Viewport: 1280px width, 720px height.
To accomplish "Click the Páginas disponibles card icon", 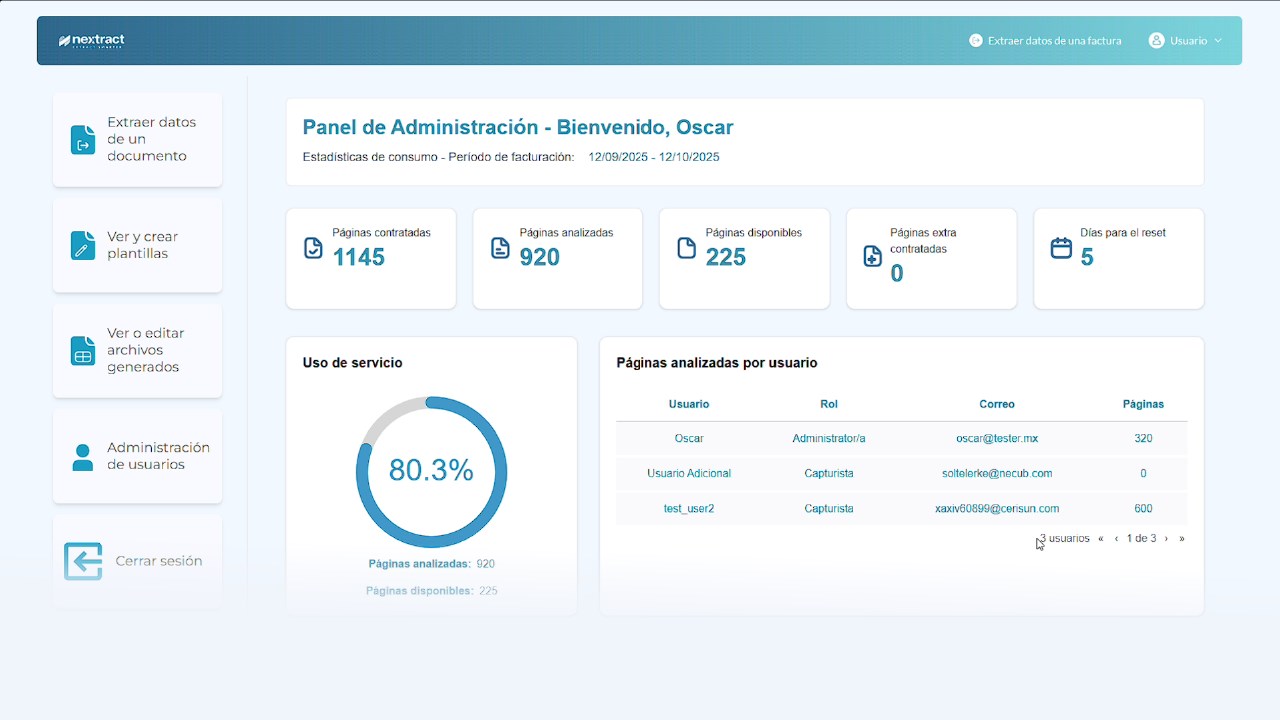I will coord(686,248).
